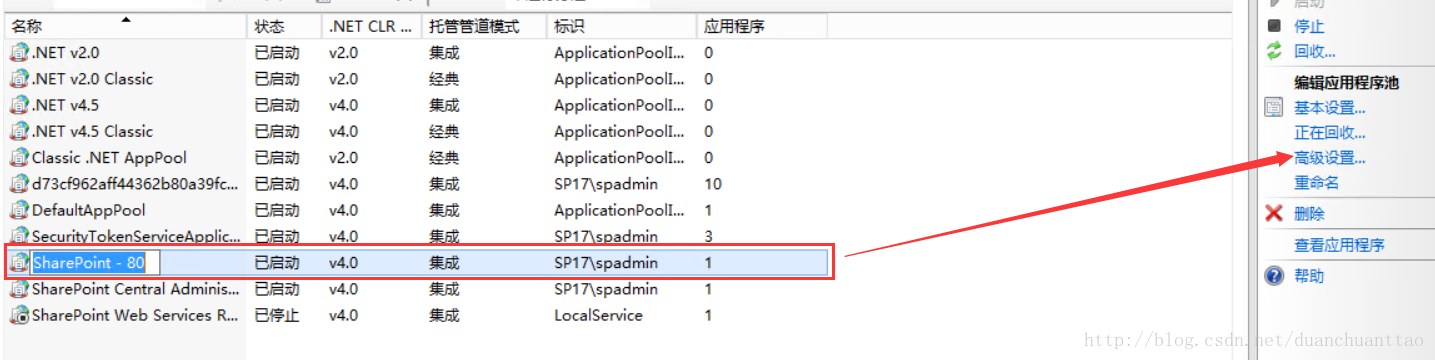Image resolution: width=1435 pixels, height=360 pixels.
Task: Click SP17\spadmin identity in d73cf962 row
Action: (x=606, y=184)
